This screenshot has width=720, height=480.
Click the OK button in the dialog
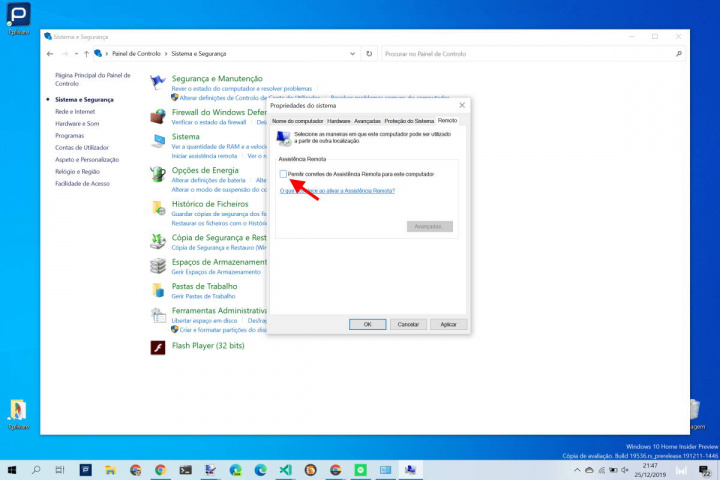367,324
